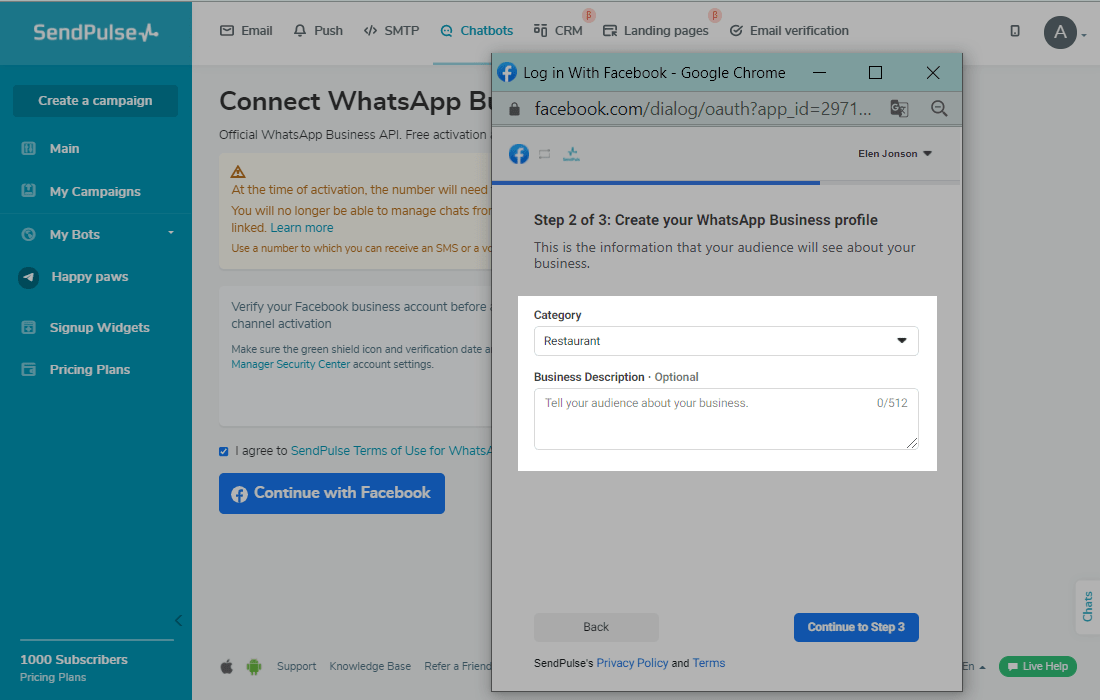1100x700 pixels.
Task: Click the Google Translate icon in address bar
Action: click(x=899, y=109)
